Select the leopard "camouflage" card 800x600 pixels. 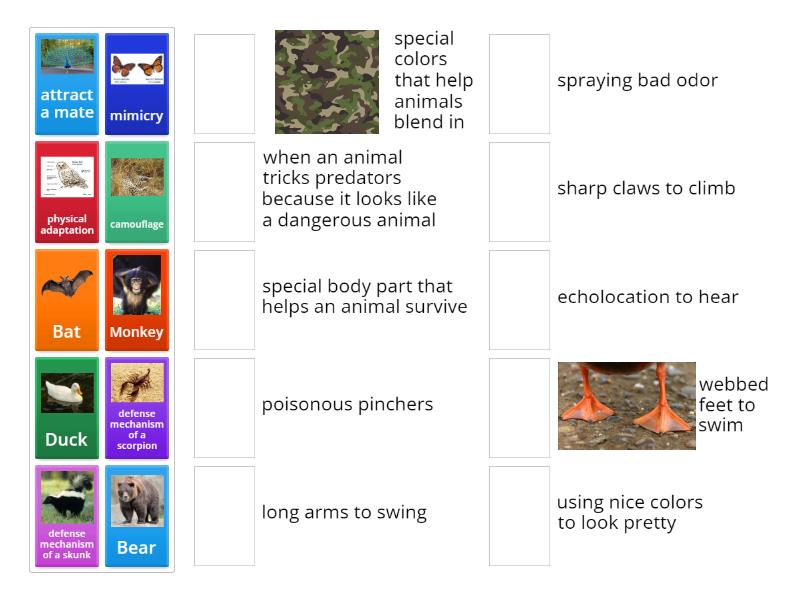[136, 190]
